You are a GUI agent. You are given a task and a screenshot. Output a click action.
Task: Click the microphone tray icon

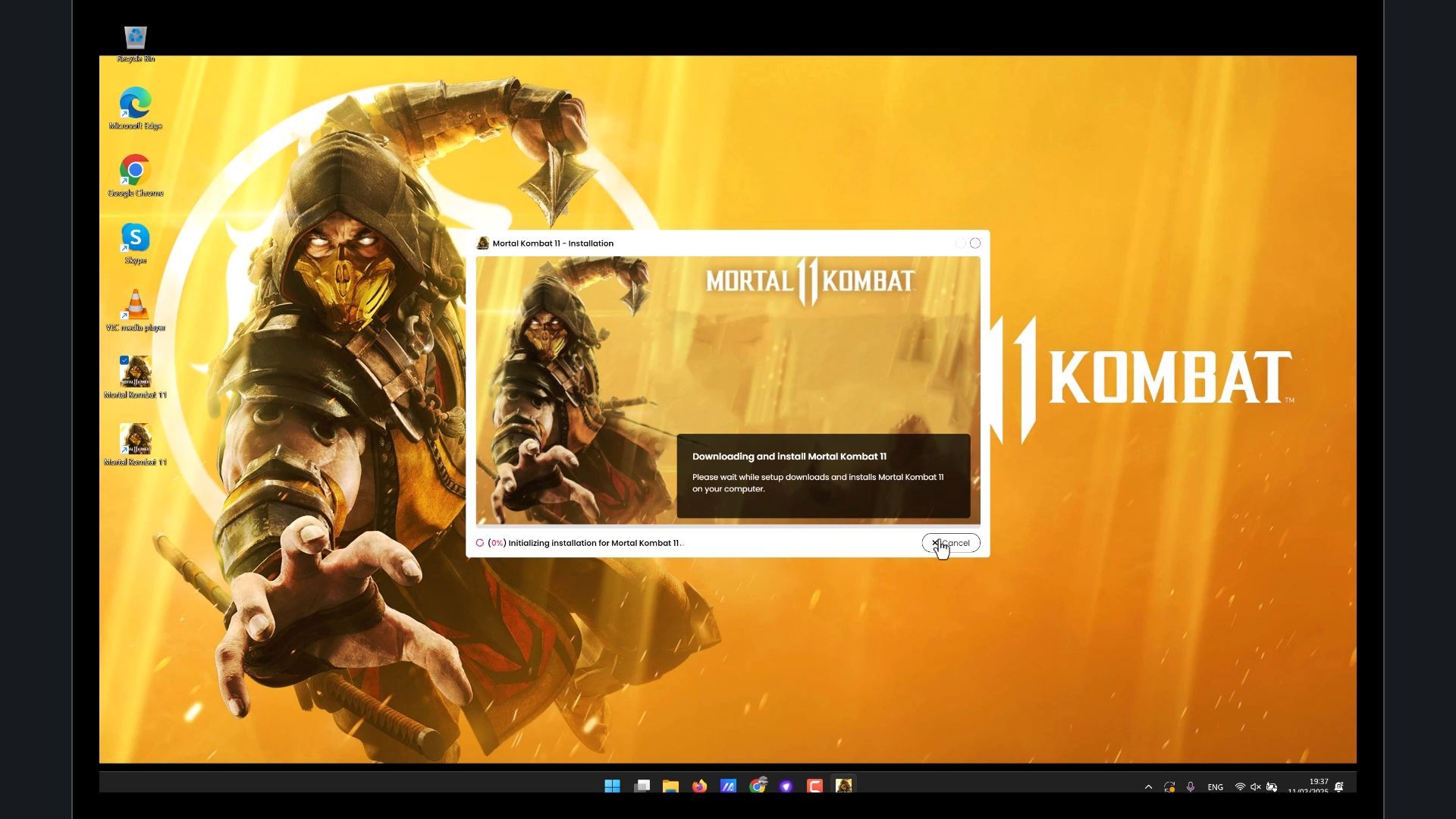point(1191,787)
